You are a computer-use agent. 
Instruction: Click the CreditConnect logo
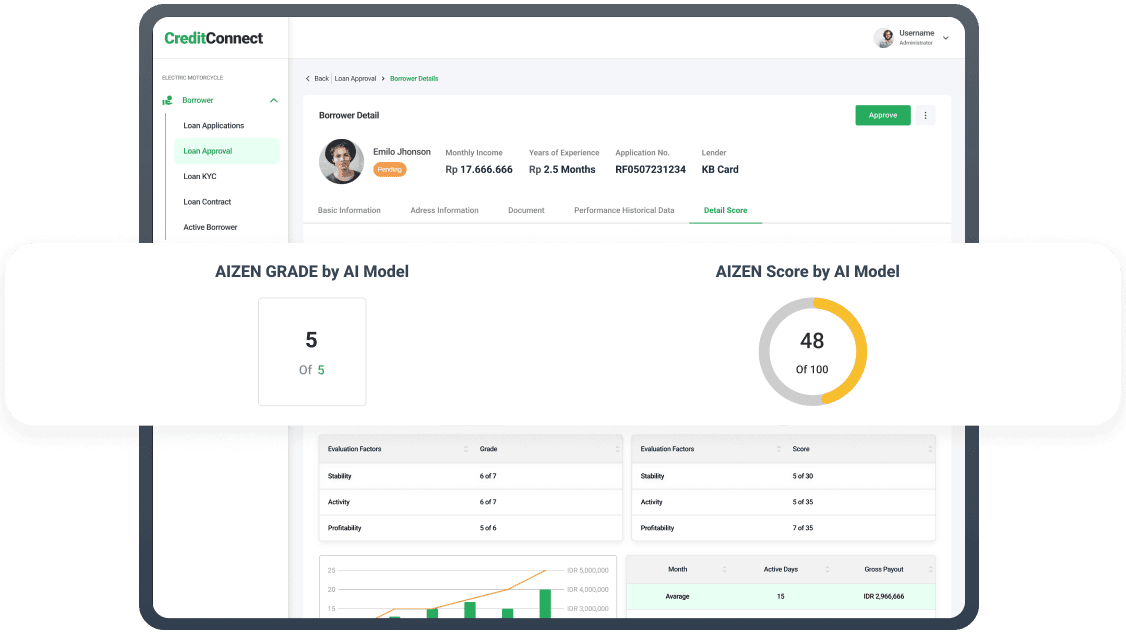[x=214, y=38]
